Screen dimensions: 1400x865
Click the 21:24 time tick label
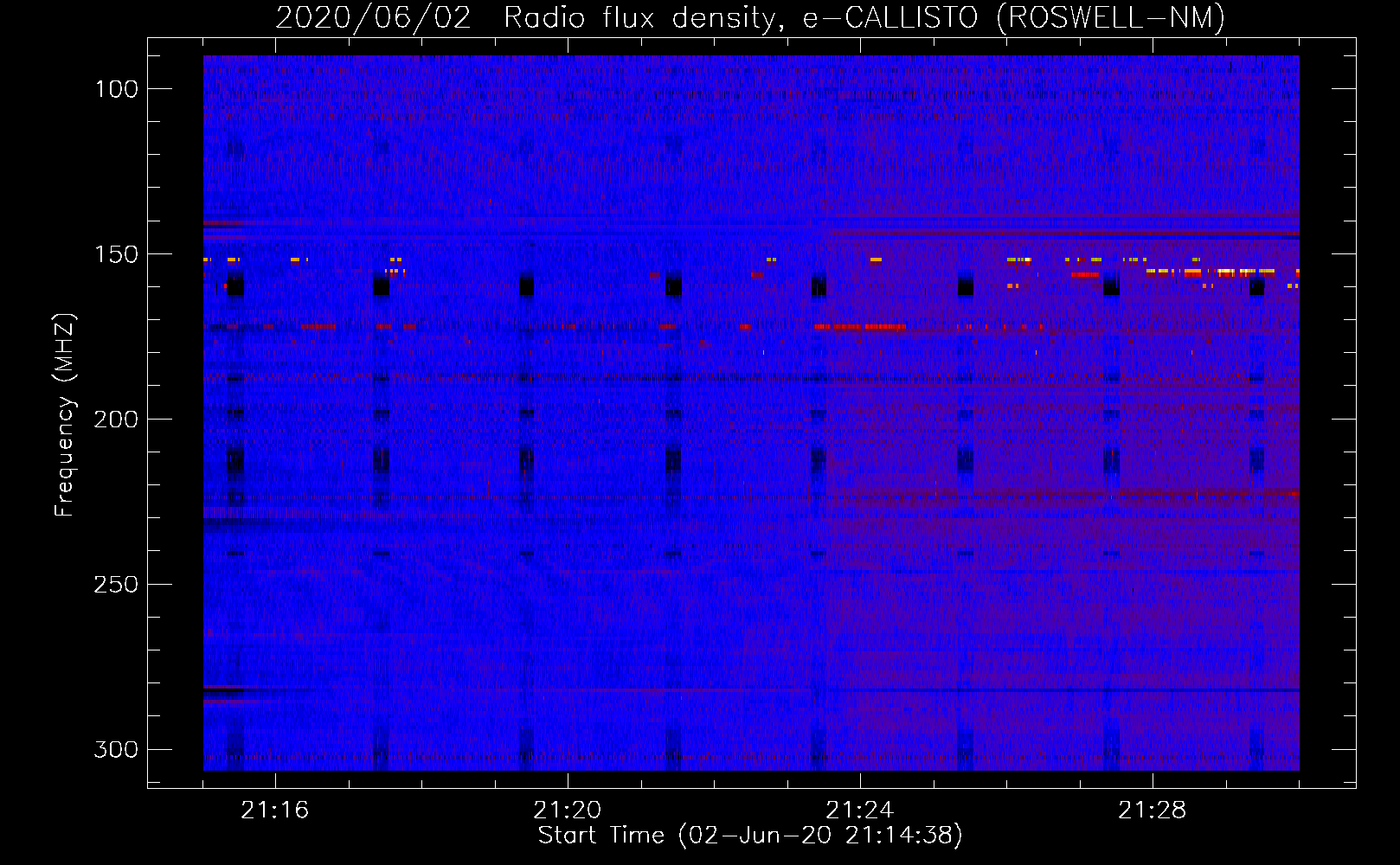pos(860,811)
